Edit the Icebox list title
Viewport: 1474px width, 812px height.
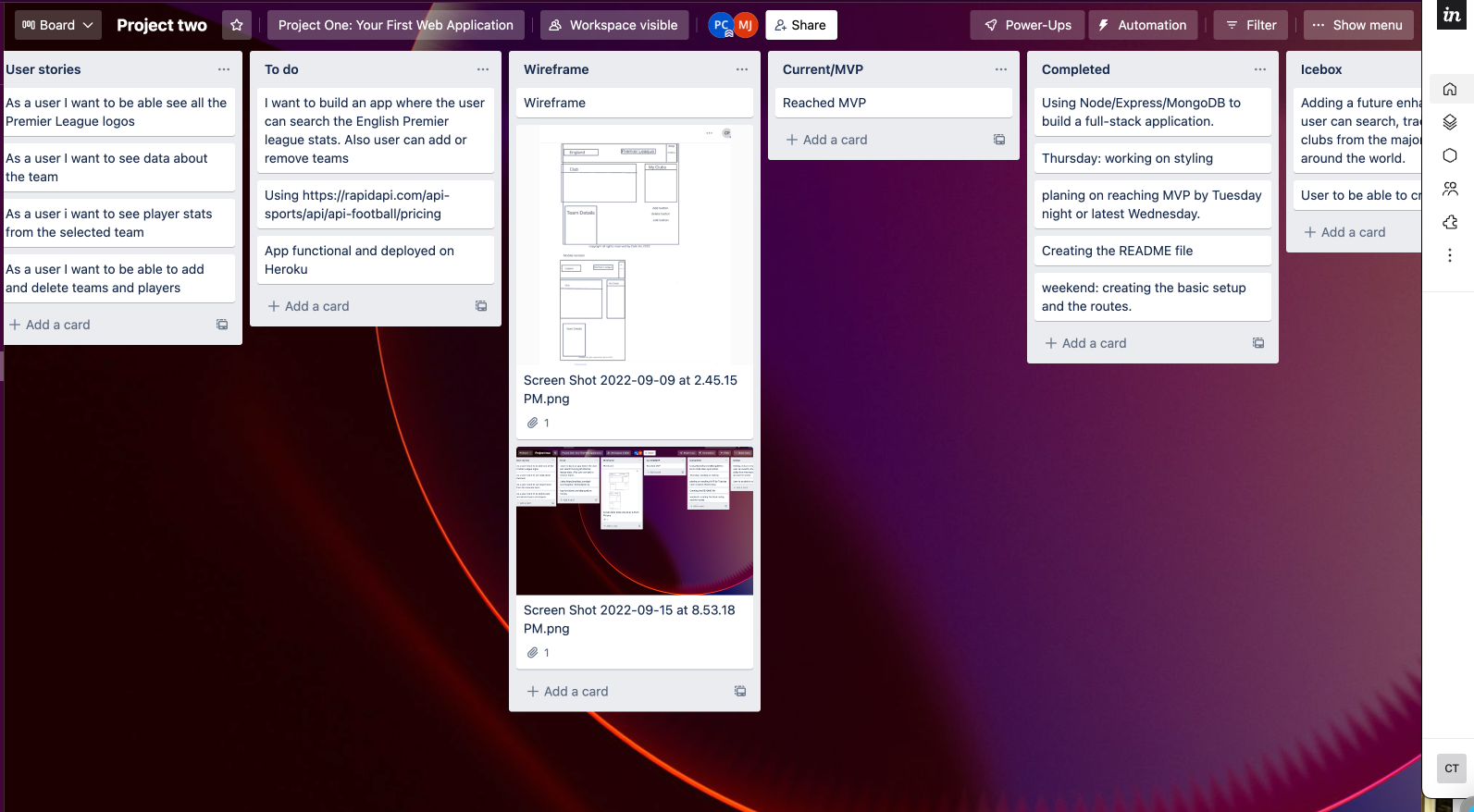1321,69
